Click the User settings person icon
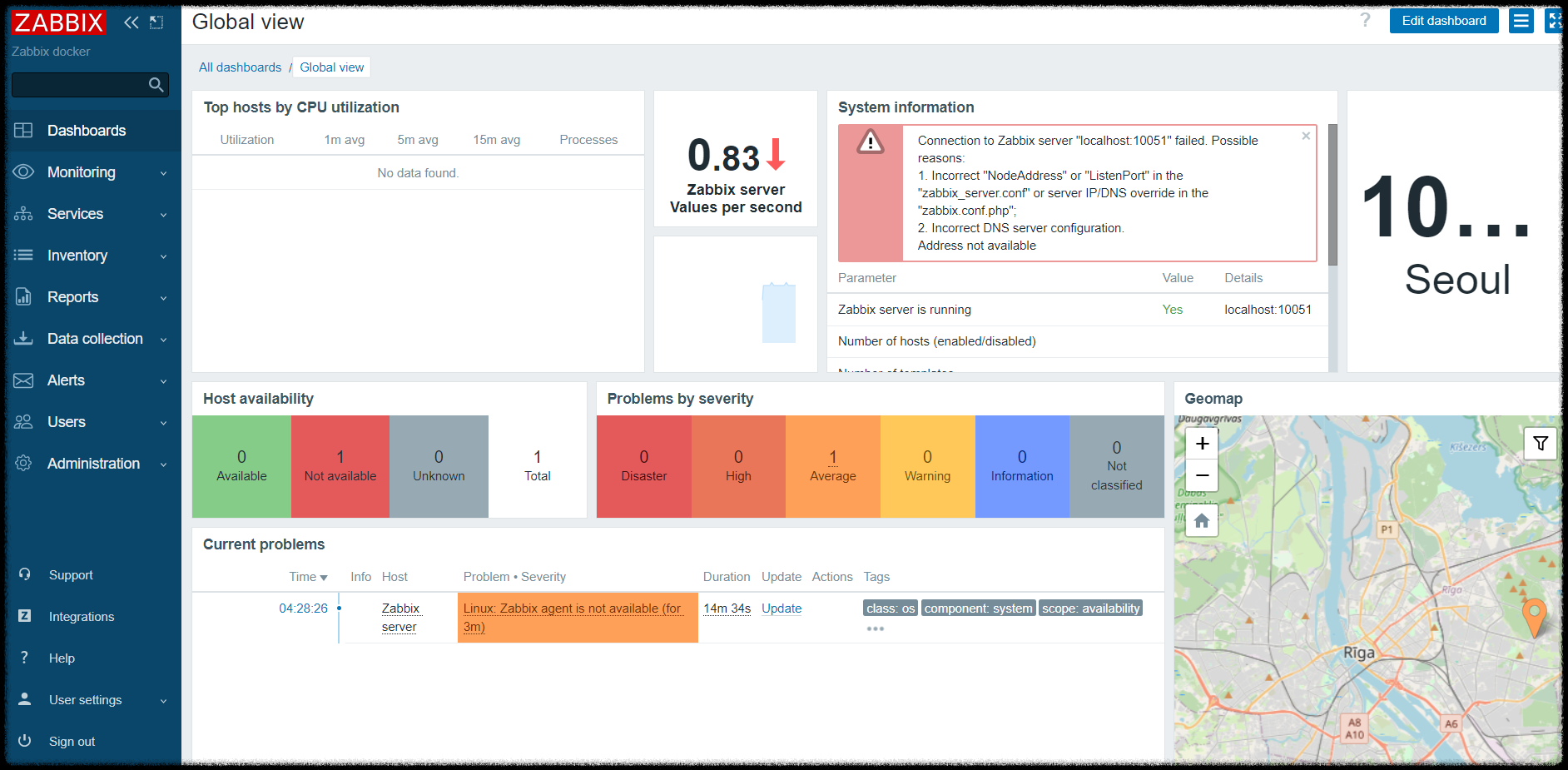This screenshot has height=770, width=1568. tap(25, 699)
